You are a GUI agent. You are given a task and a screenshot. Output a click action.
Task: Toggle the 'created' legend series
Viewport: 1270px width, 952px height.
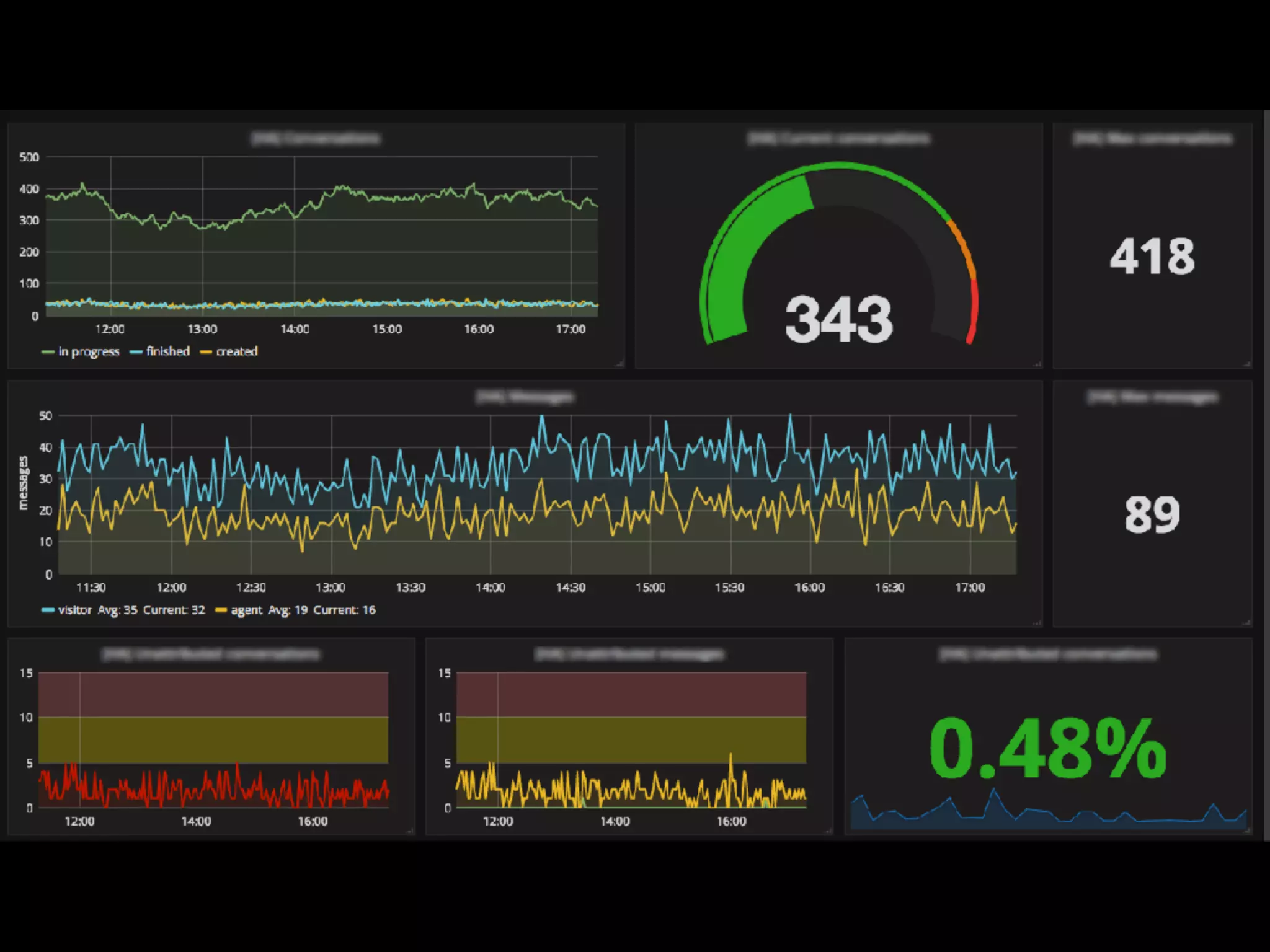pos(236,351)
